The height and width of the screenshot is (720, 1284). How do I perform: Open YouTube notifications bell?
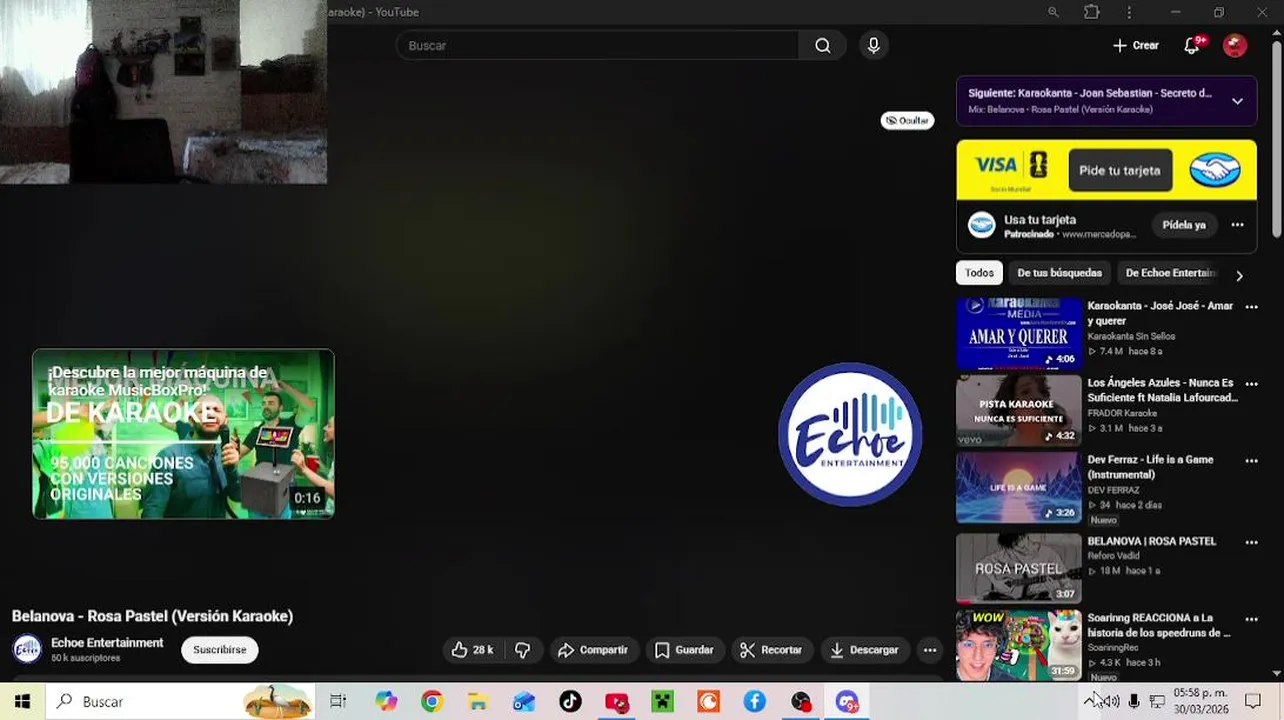(1191, 45)
